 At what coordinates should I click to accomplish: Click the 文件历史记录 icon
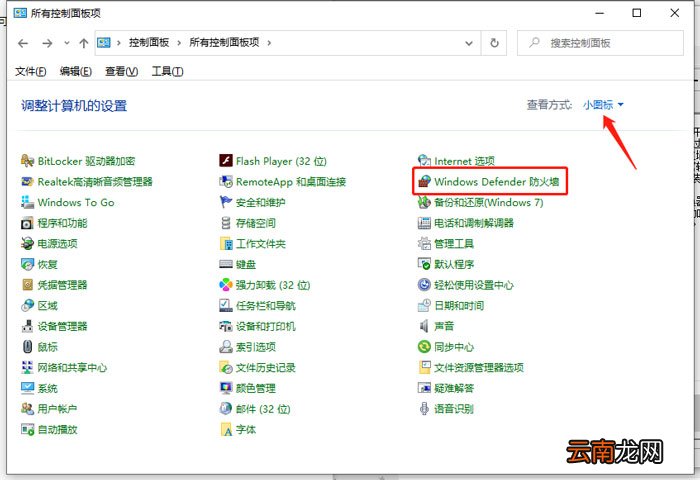pos(226,367)
